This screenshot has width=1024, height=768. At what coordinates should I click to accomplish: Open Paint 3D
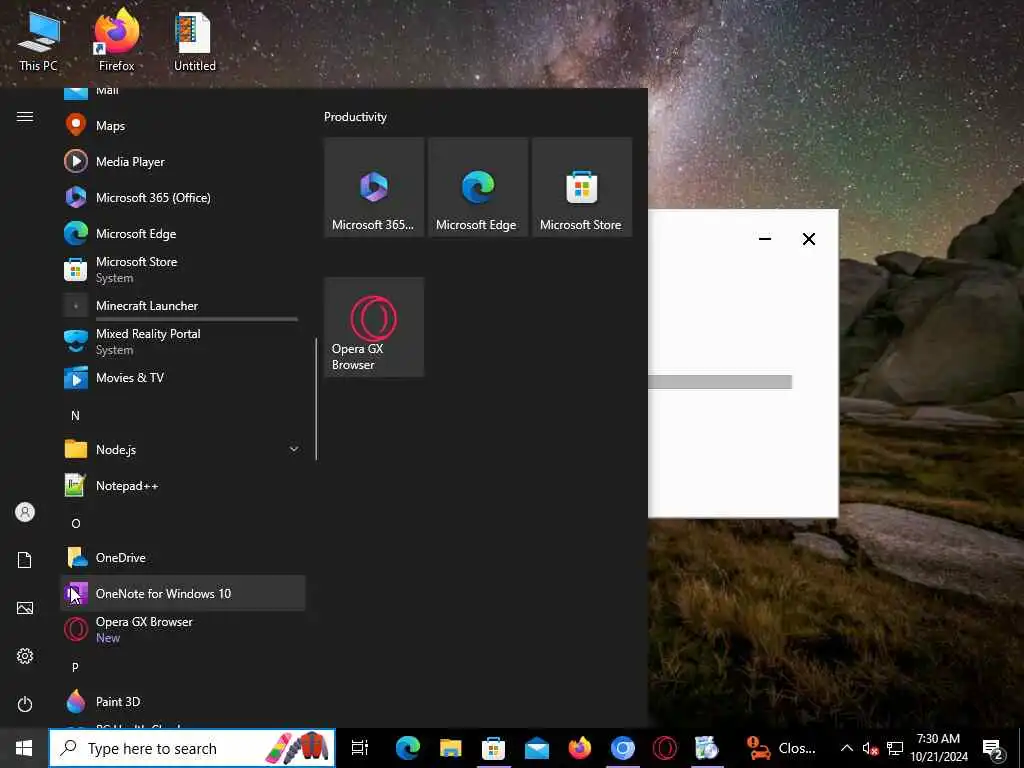pos(182,701)
